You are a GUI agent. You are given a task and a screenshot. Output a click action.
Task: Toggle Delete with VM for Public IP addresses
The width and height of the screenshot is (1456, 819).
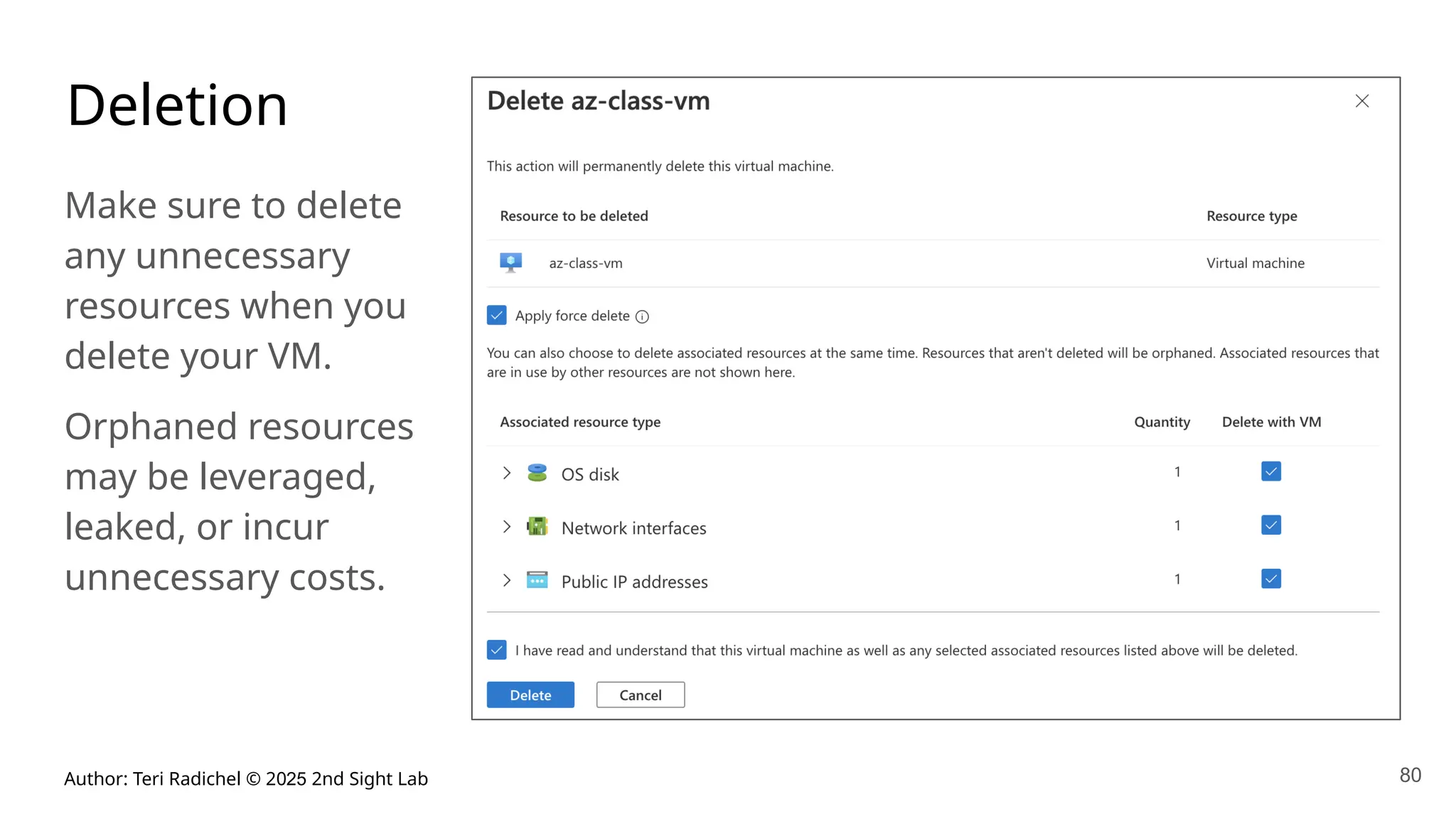[x=1271, y=579]
